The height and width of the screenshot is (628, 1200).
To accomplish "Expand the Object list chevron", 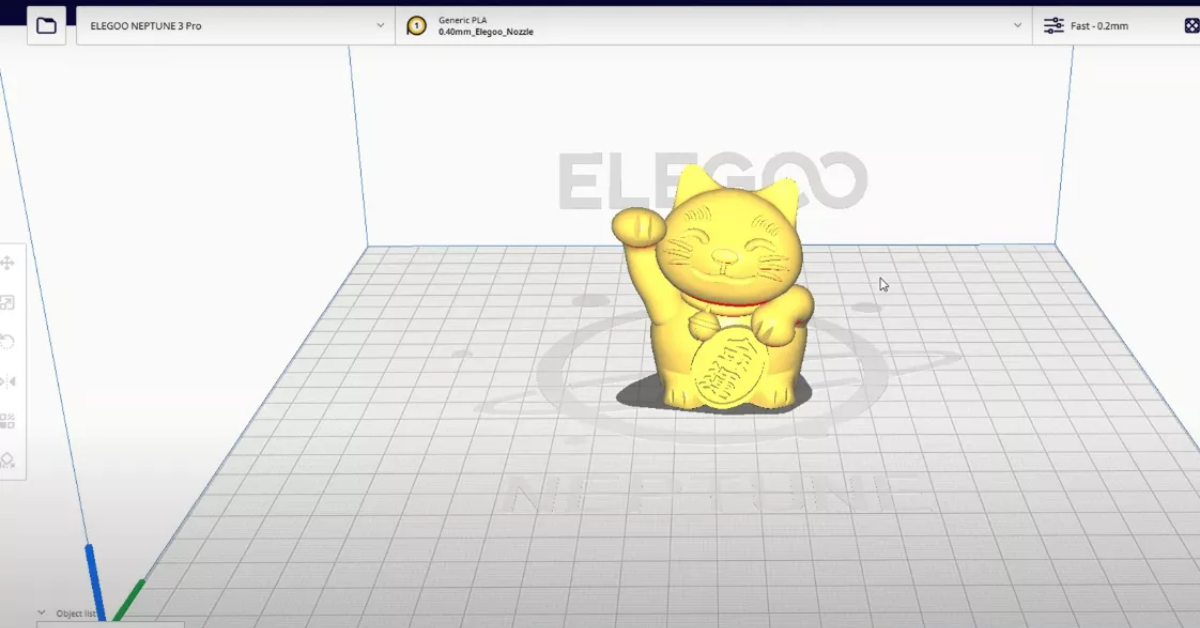I will pos(42,613).
